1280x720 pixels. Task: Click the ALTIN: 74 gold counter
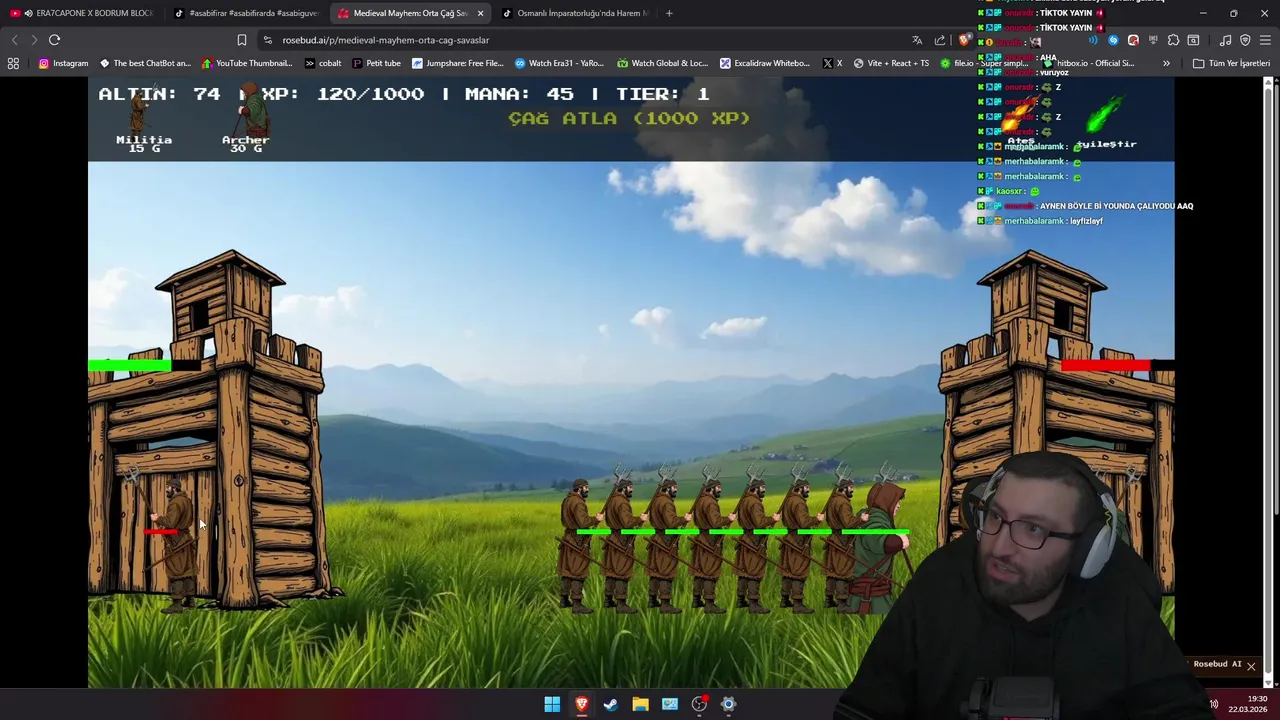click(x=159, y=94)
